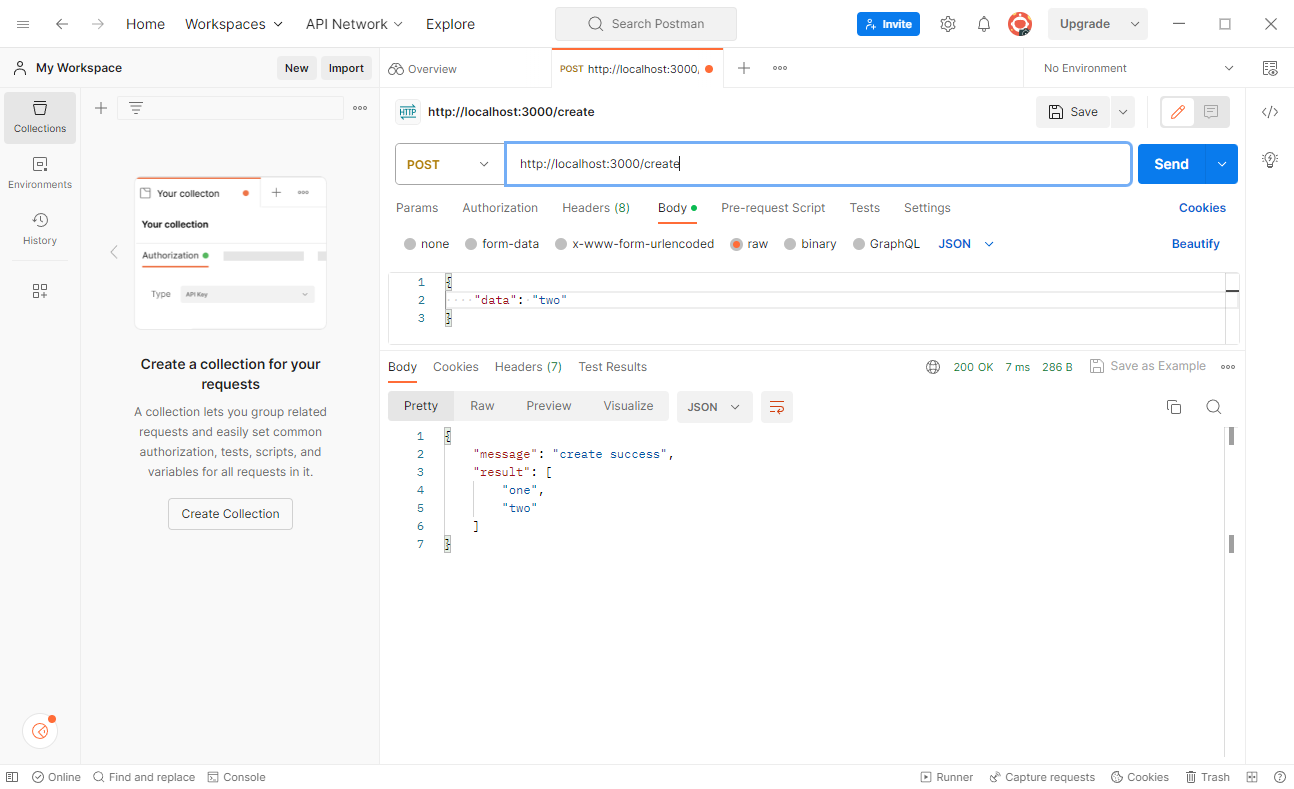
Task: Click the Import button
Action: [x=346, y=68]
